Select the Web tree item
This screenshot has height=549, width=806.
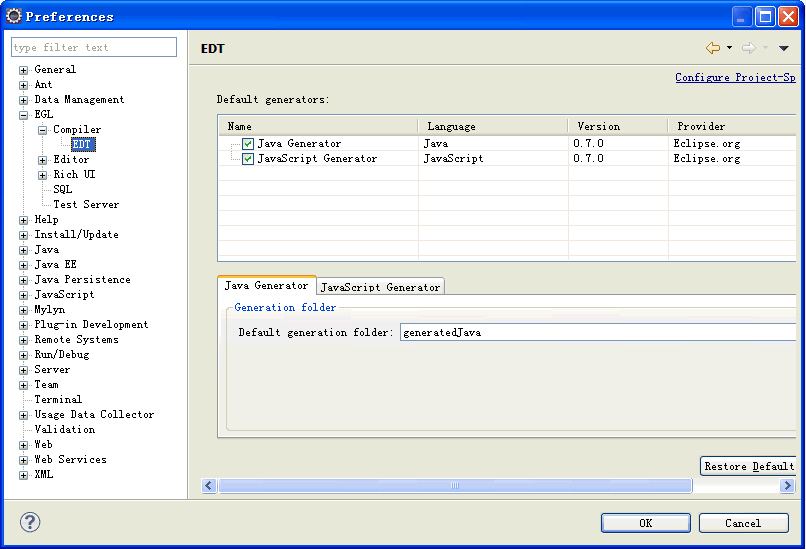(43, 444)
